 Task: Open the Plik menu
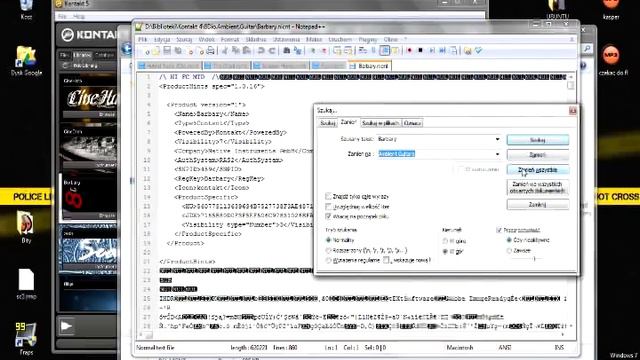(x=142, y=40)
